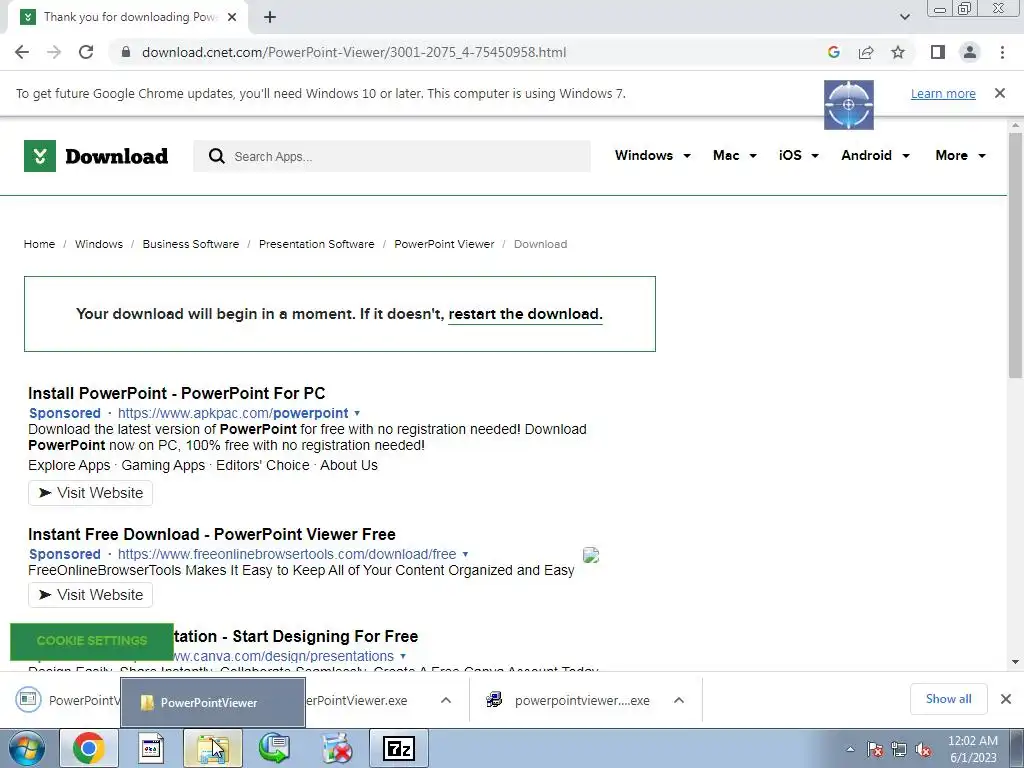Open Presentation Software breadcrumb
This screenshot has width=1024, height=768.
click(x=317, y=244)
